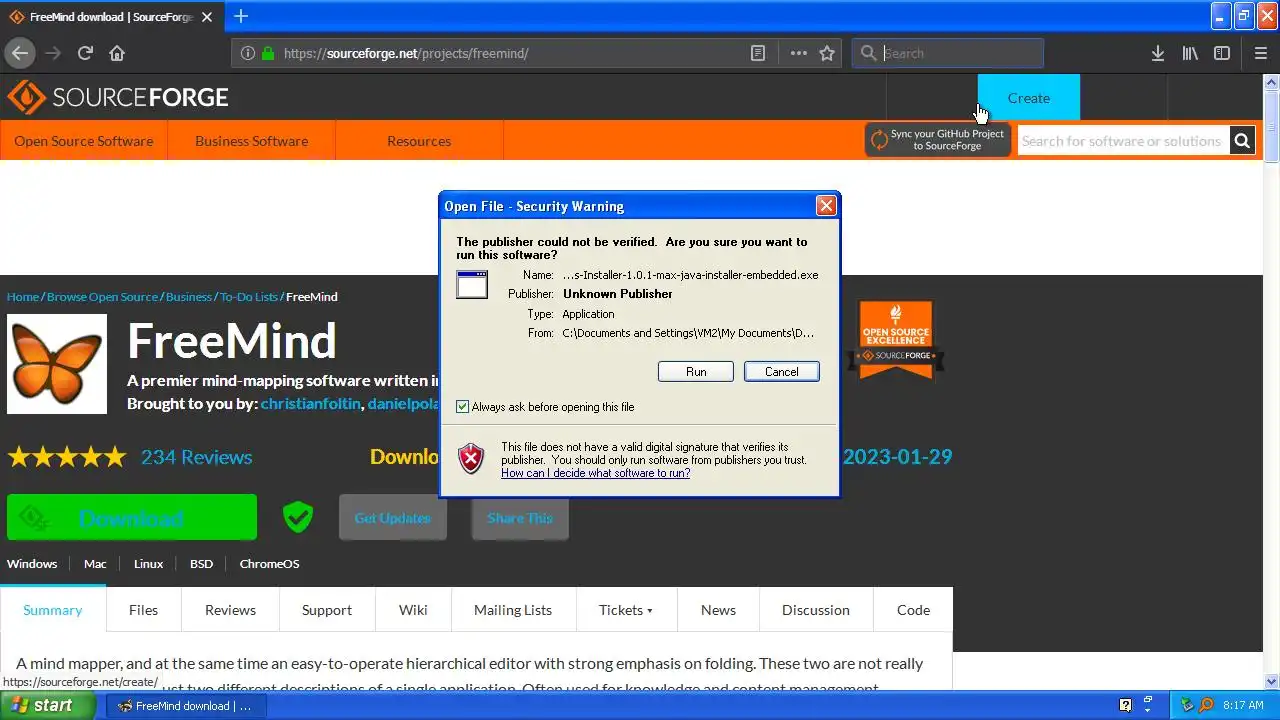This screenshot has width=1280, height=720.
Task: Open the Firefox hamburger menu
Action: (1260, 53)
